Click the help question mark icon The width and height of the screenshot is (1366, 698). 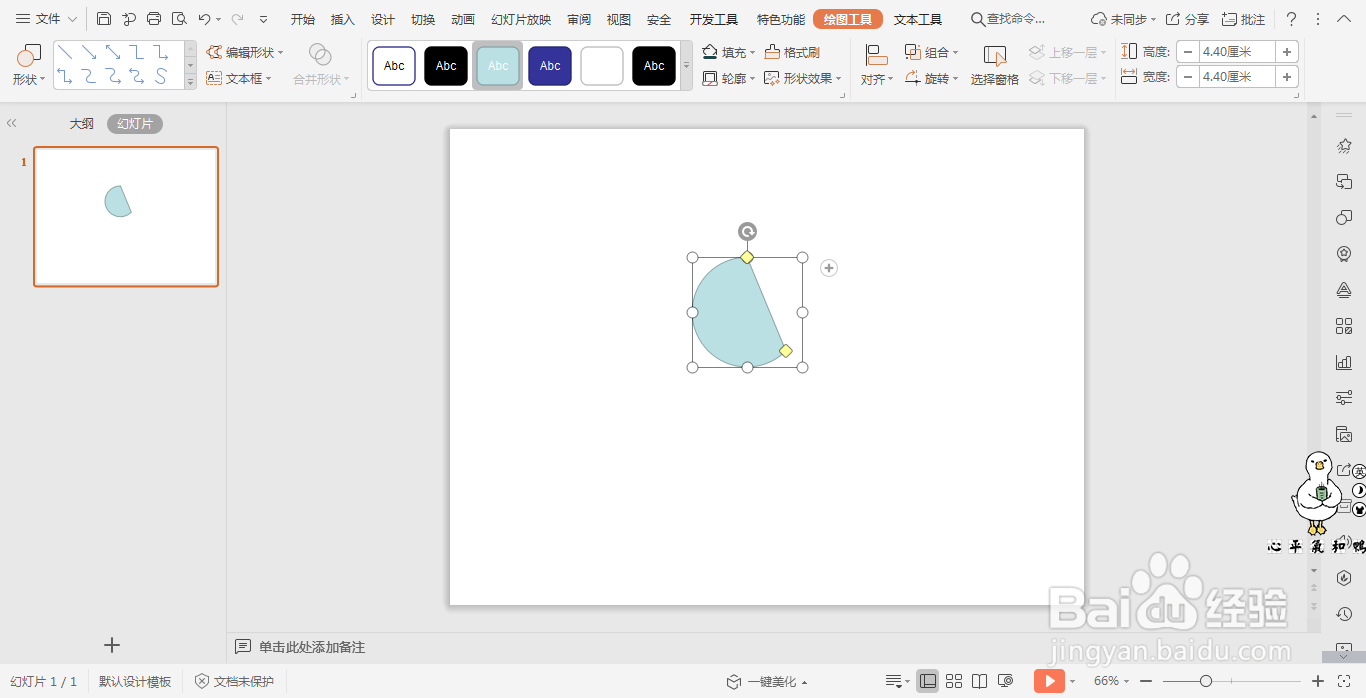pos(1291,19)
